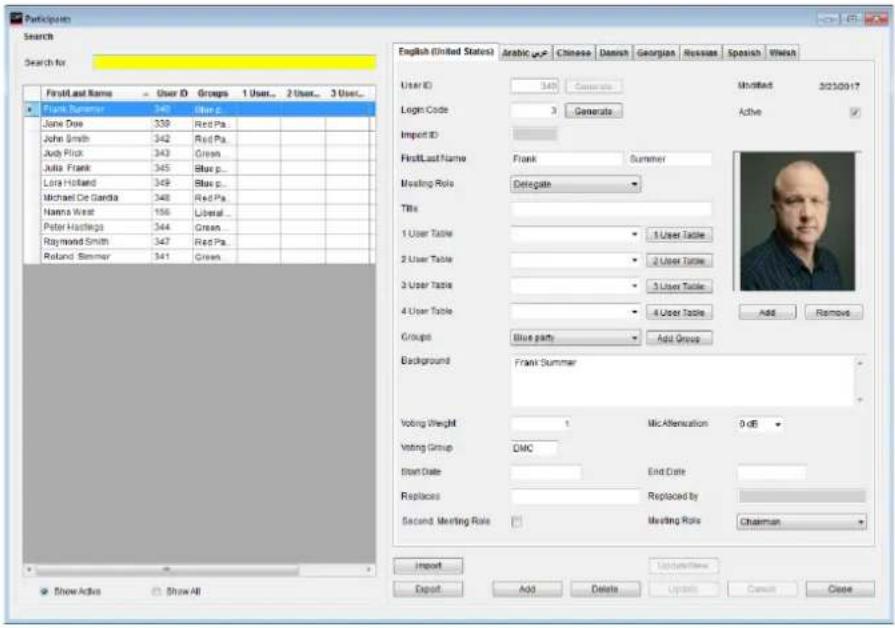Click the Login Code input field
This screenshot has width=895, height=628.
pos(534,111)
